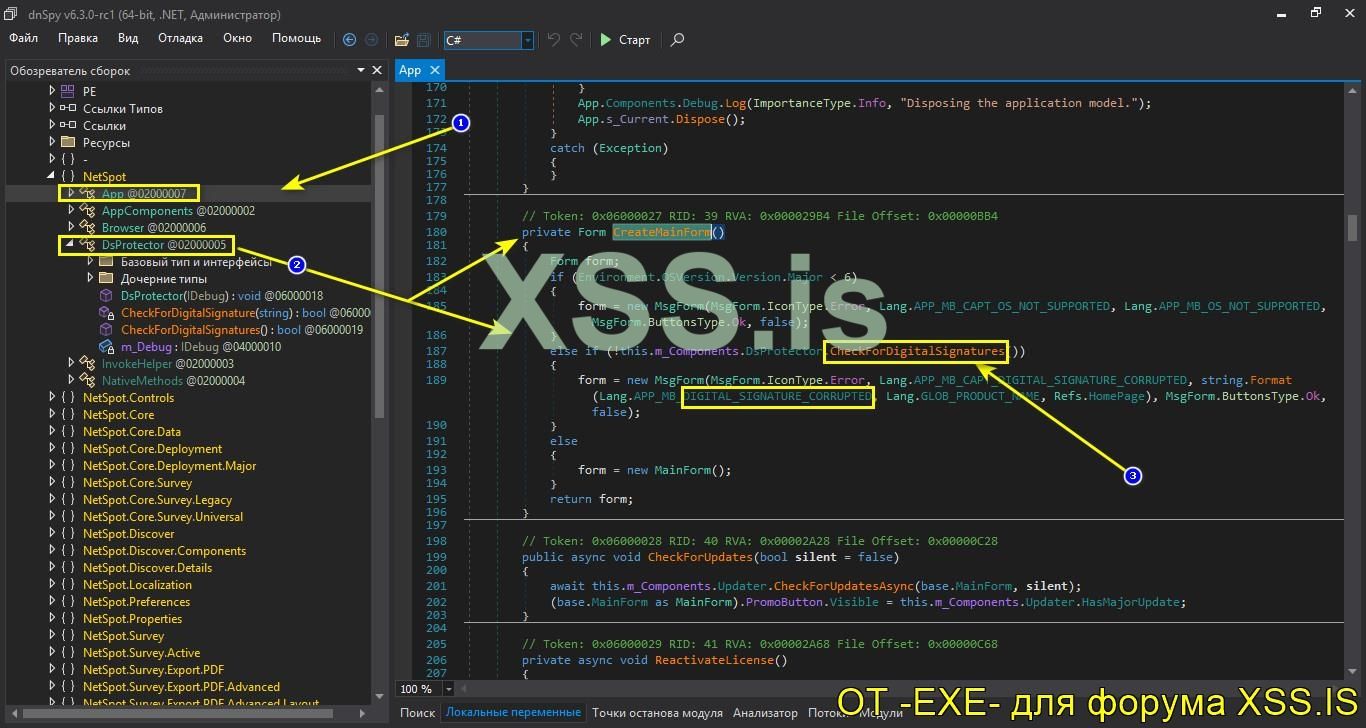Screen dimensions: 1366x728
Task: Open the Вид menu
Action: (x=128, y=38)
